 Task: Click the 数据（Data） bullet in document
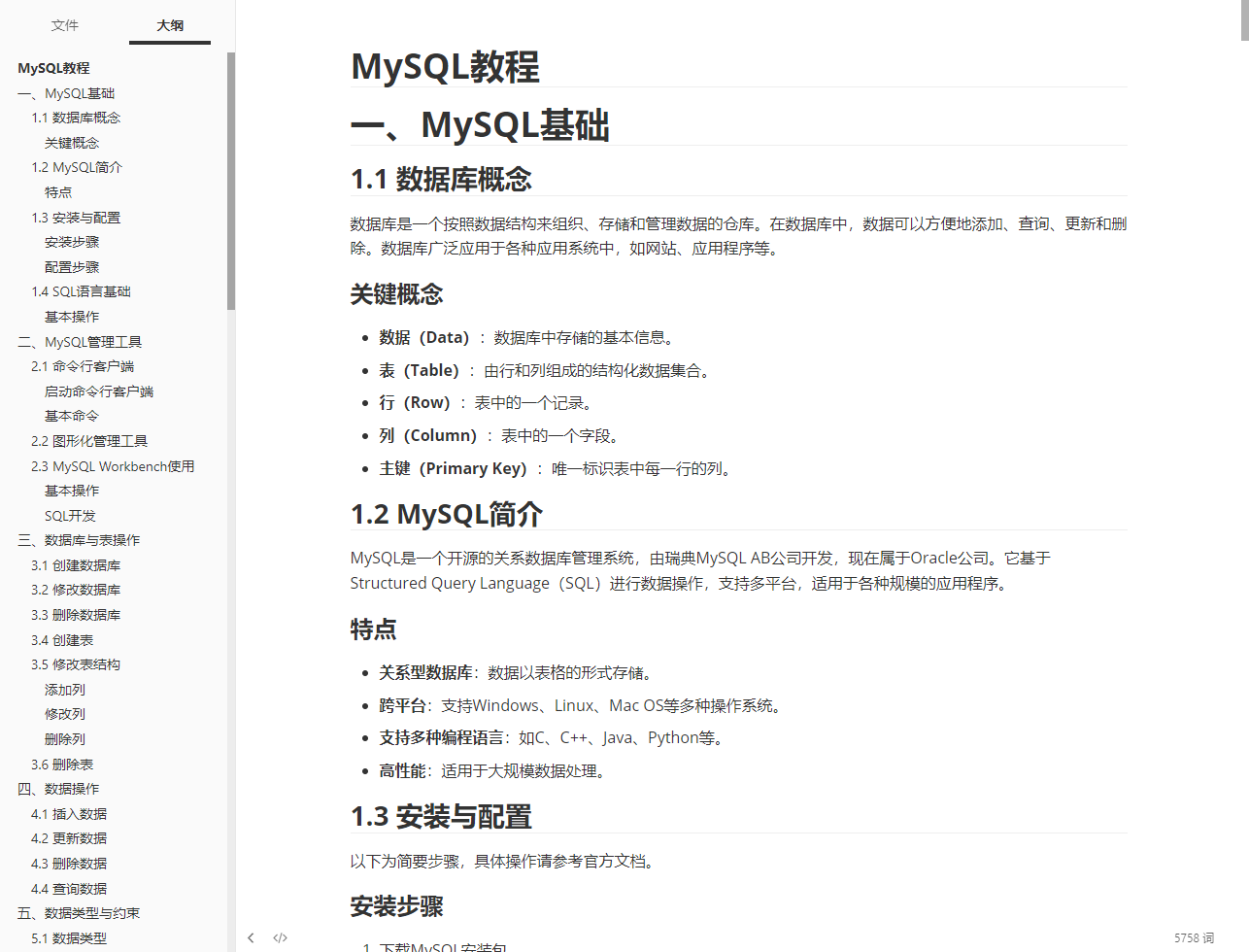point(527,337)
